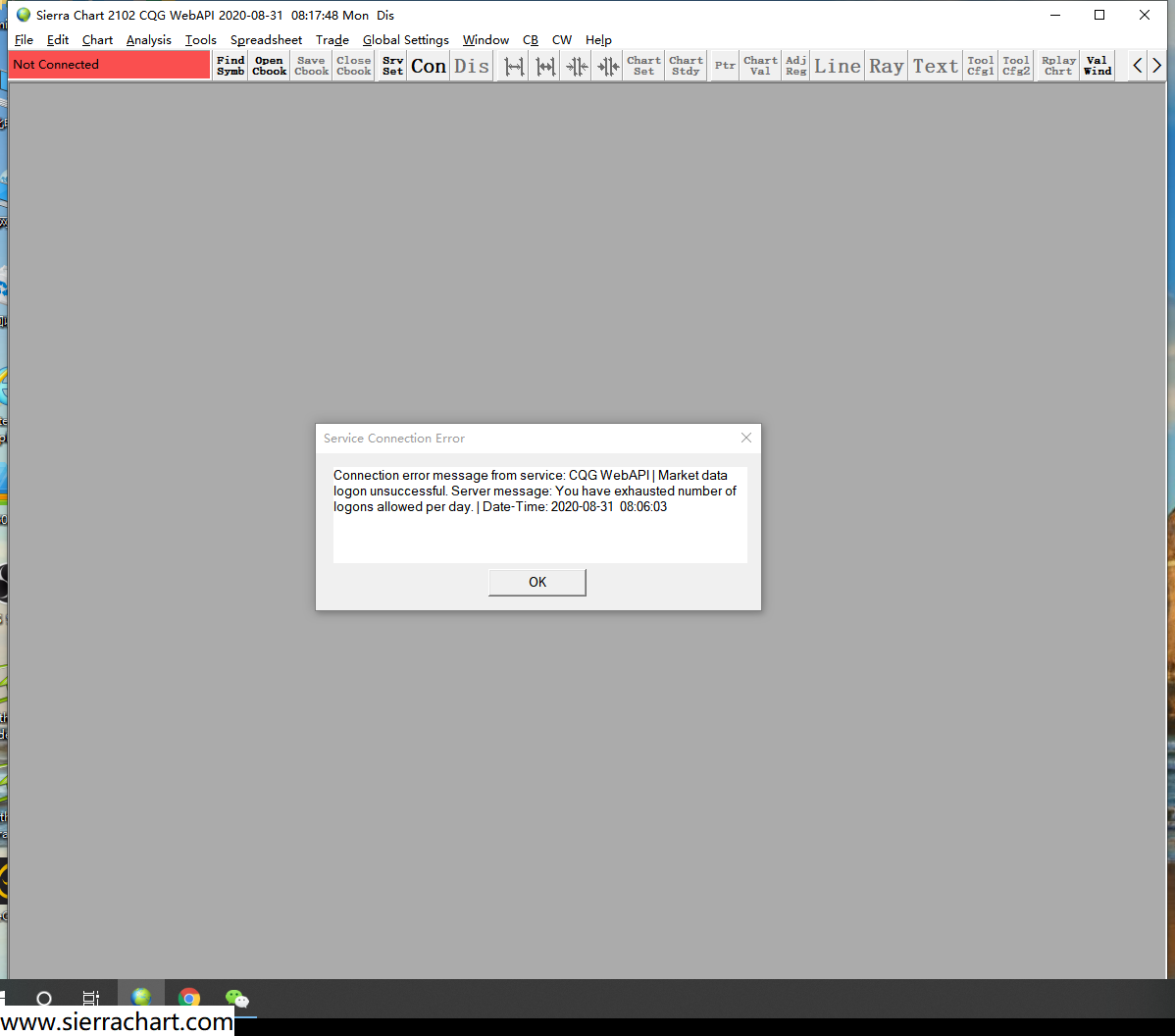This screenshot has width=1175, height=1036.
Task: Open the Chart menu
Action: [x=97, y=39]
